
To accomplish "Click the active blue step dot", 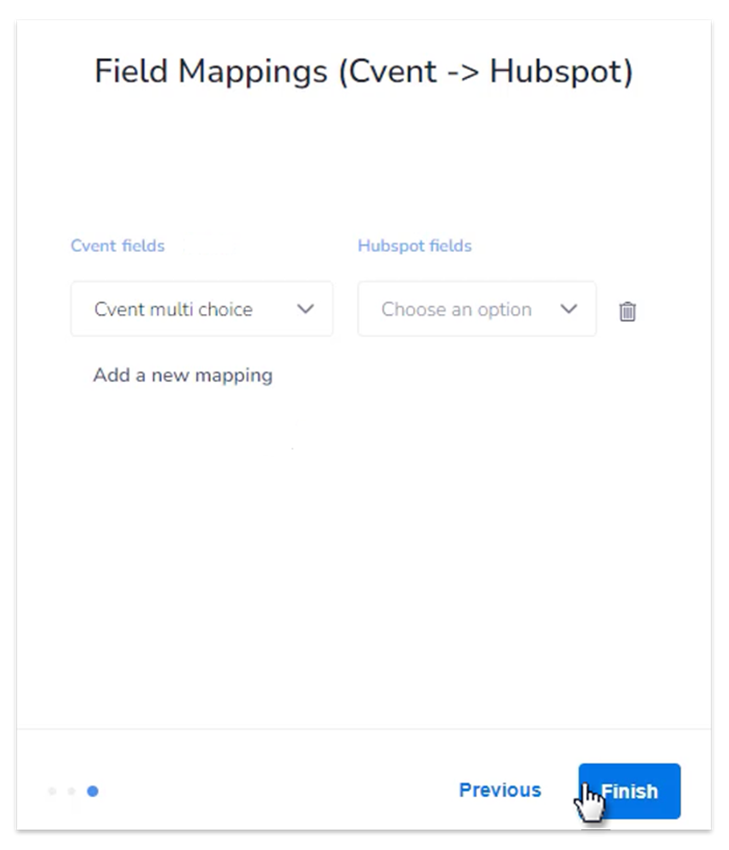I will pos(92,791).
